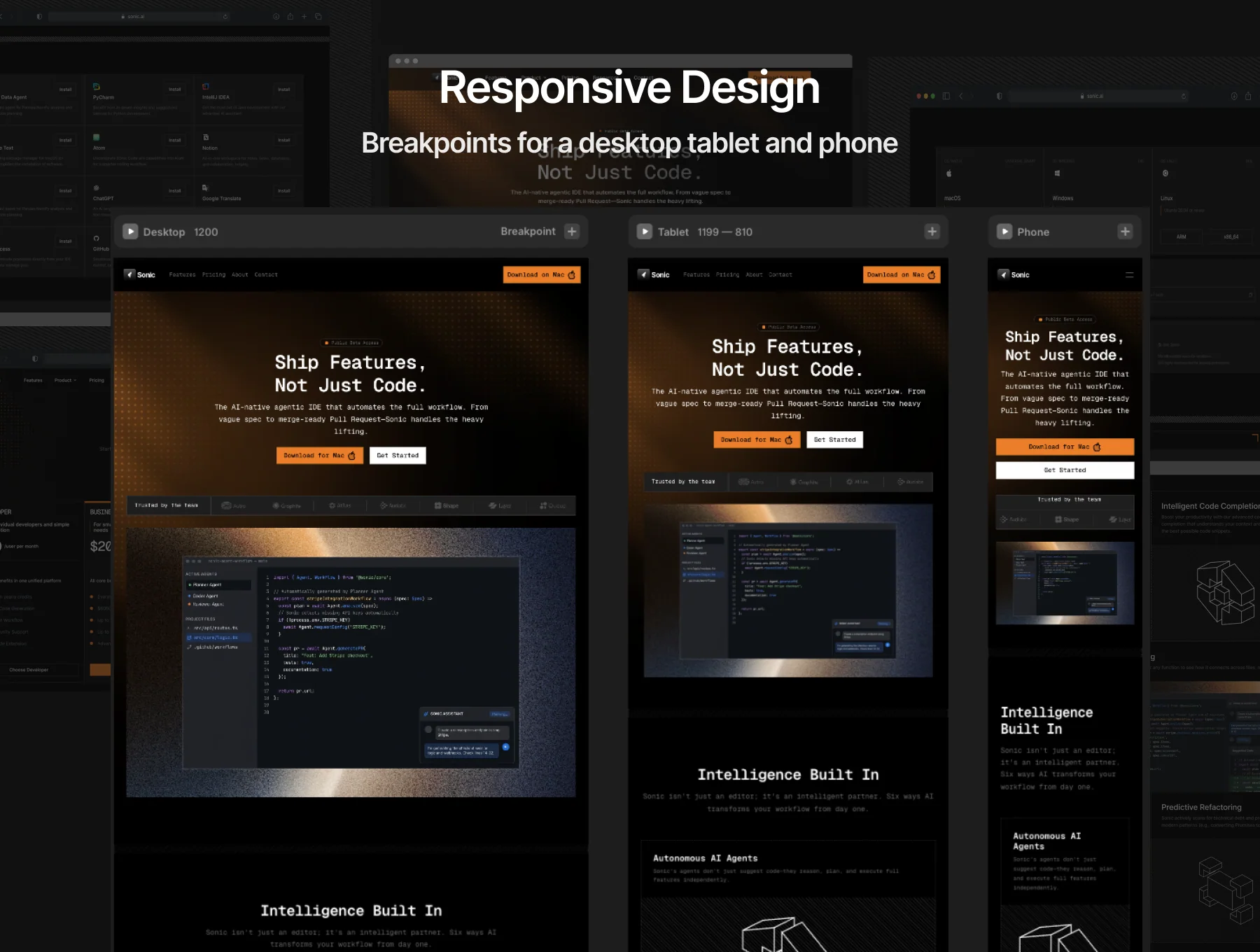
Task: Install Notion in the background integrations window
Action: 283,140
